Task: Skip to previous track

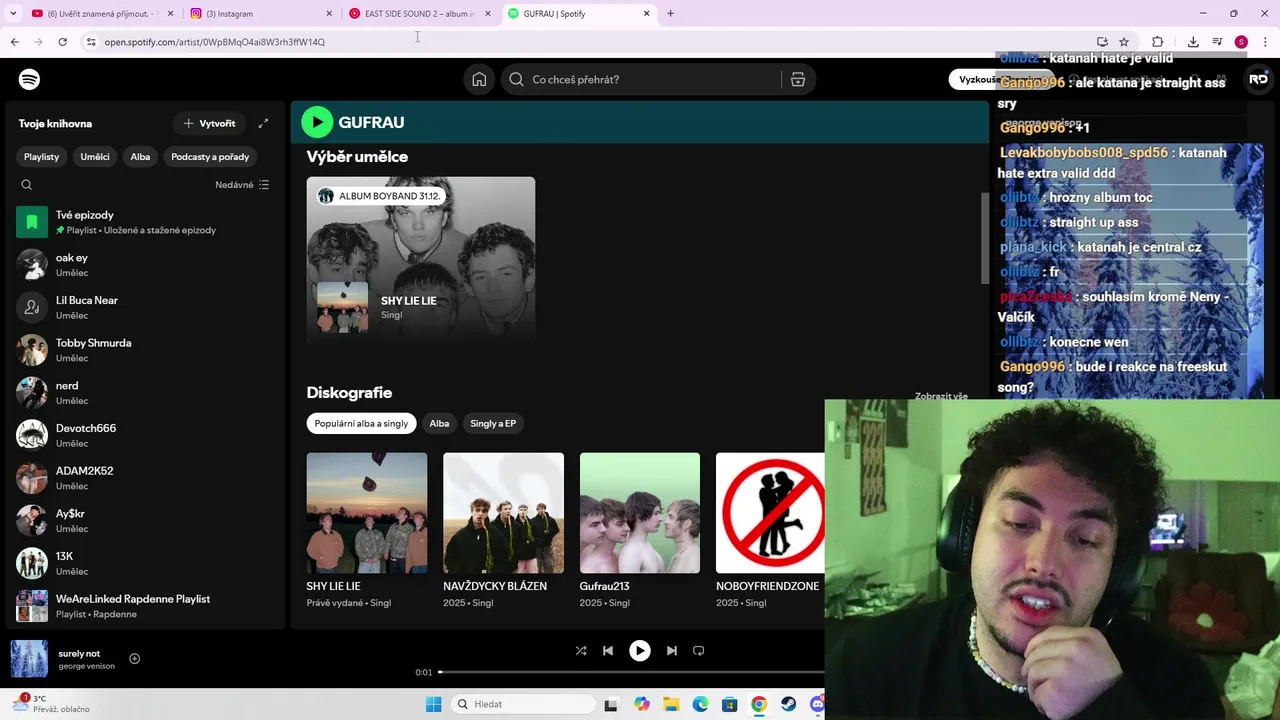Action: 608,650
